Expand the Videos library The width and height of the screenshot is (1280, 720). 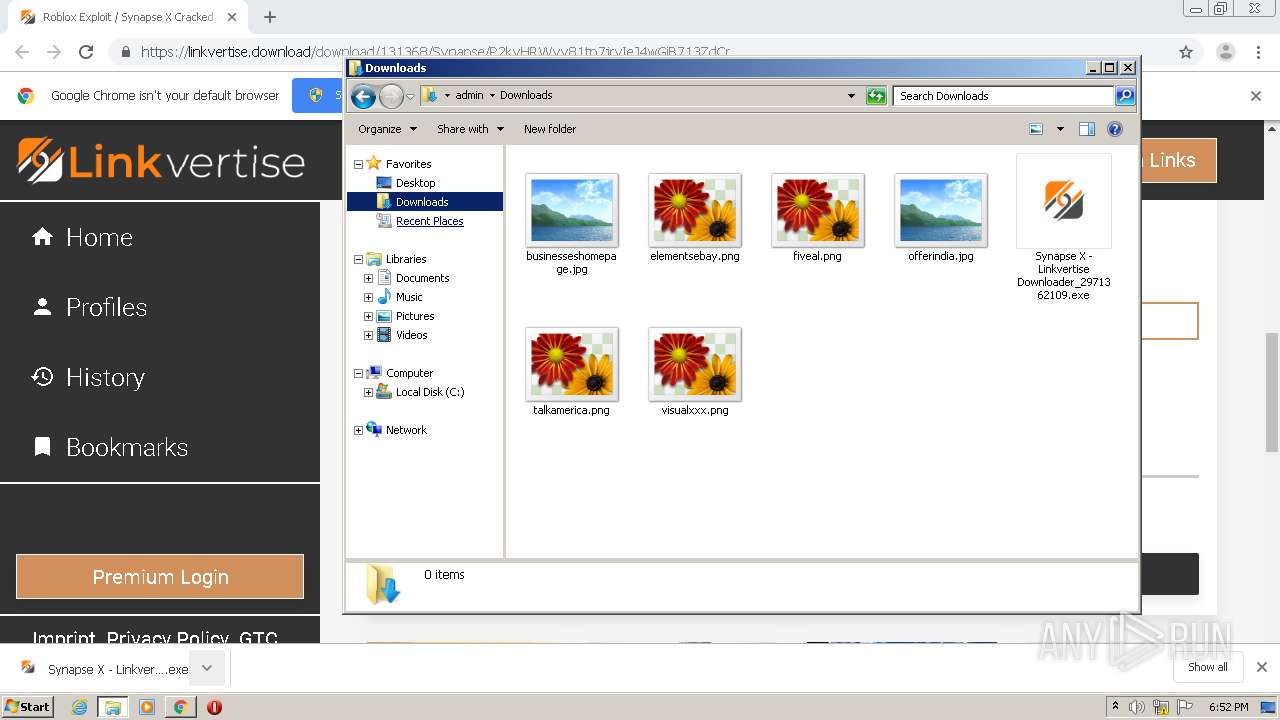[368, 335]
